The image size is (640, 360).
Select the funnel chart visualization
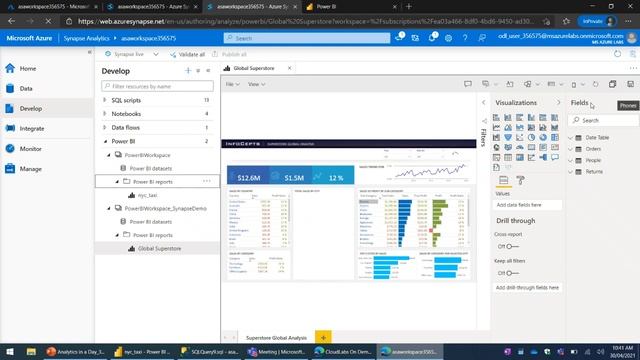pyautogui.click(x=508, y=138)
